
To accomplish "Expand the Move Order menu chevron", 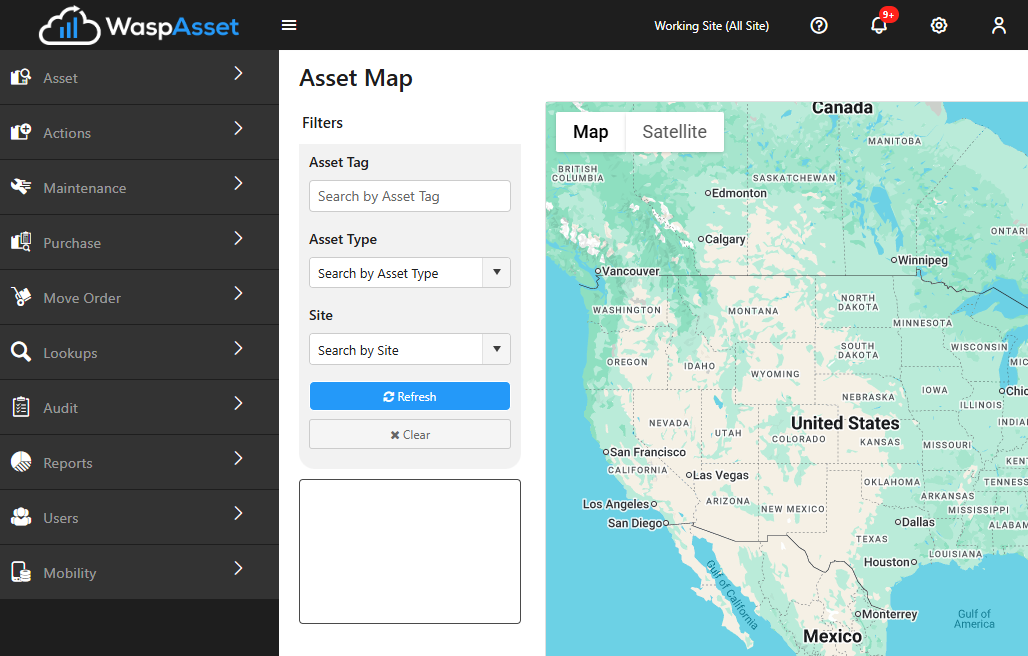I will coord(239,294).
